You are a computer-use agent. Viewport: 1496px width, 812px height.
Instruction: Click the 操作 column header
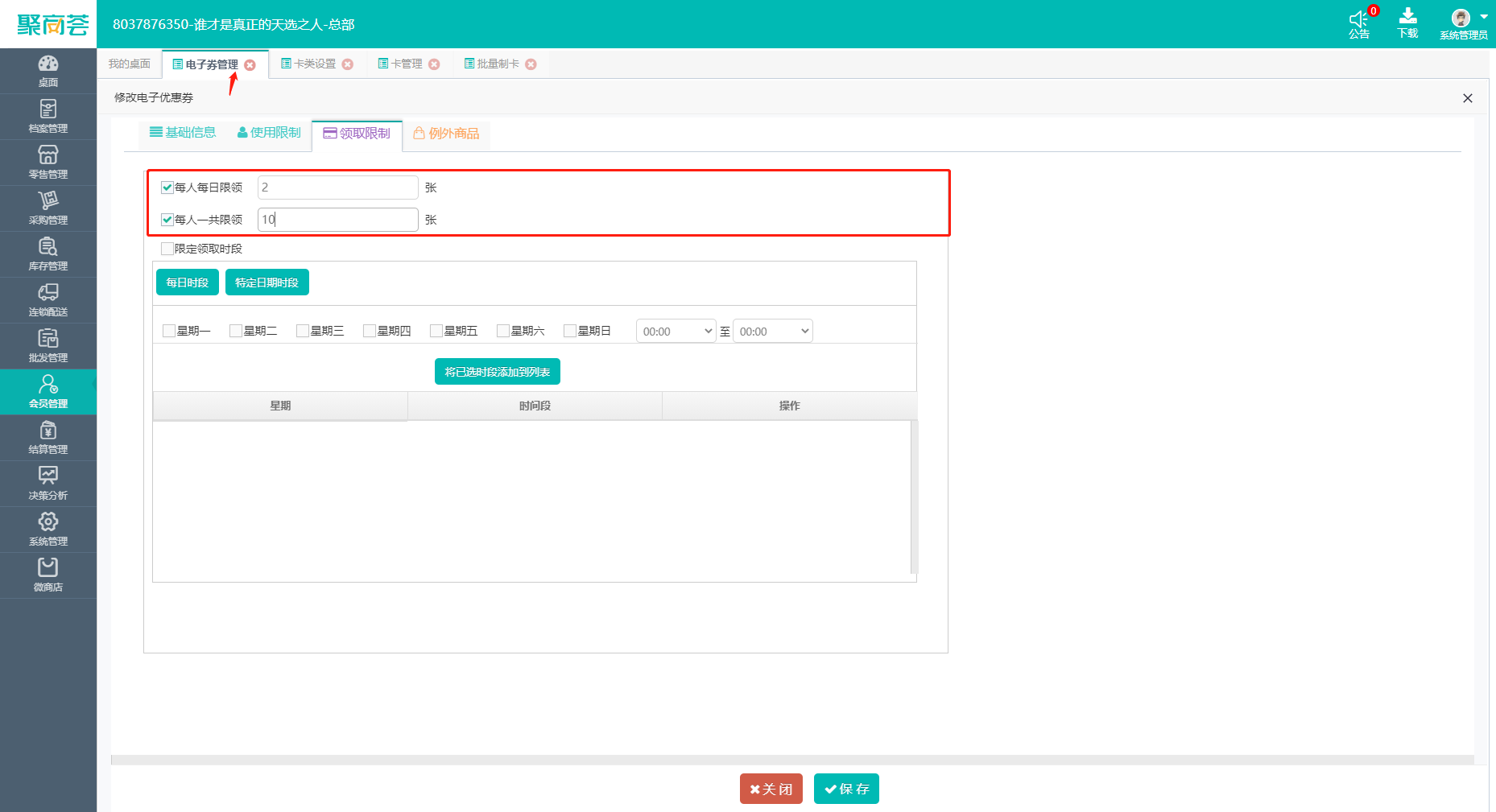pos(789,406)
